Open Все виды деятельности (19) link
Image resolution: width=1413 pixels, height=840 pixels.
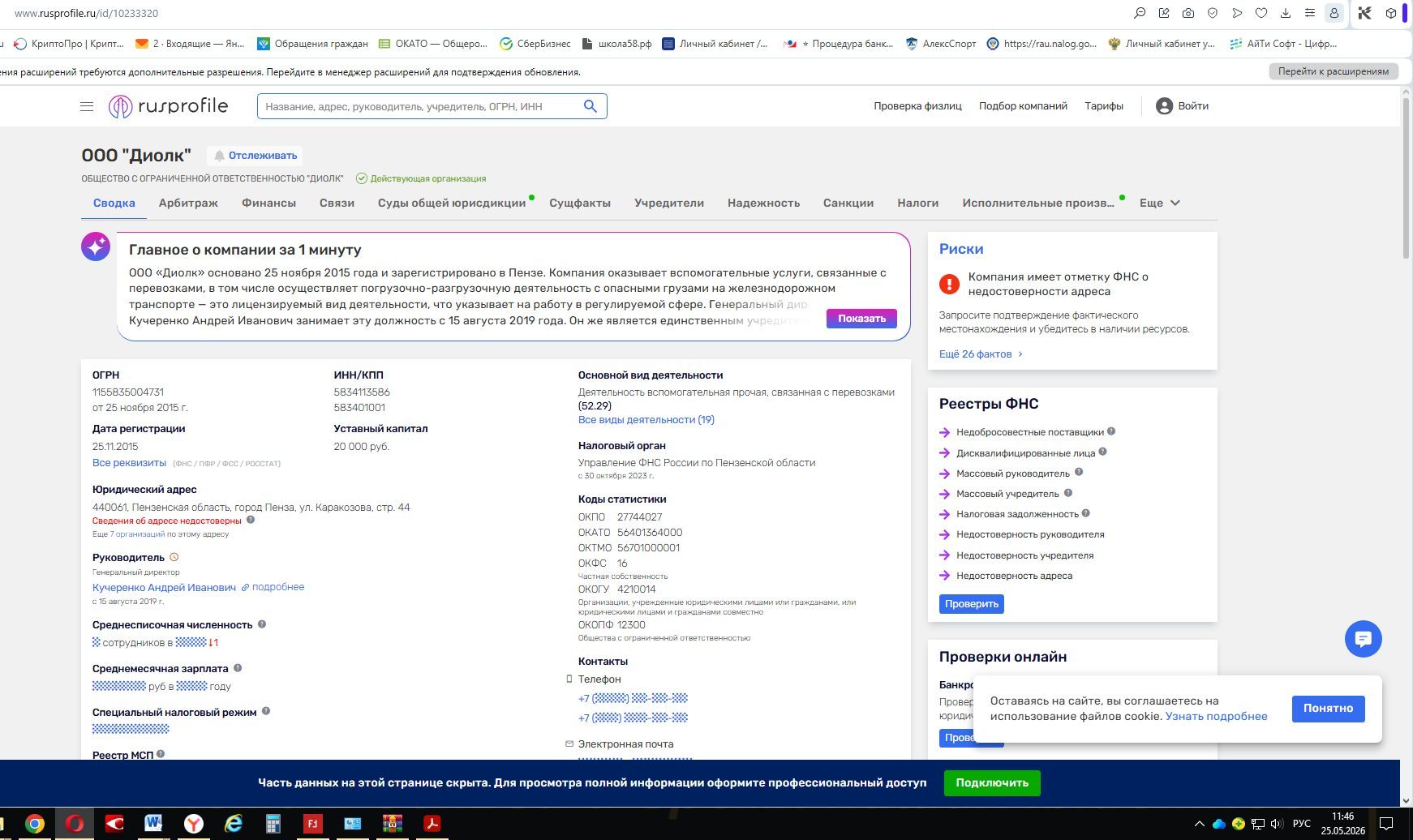pos(646,420)
